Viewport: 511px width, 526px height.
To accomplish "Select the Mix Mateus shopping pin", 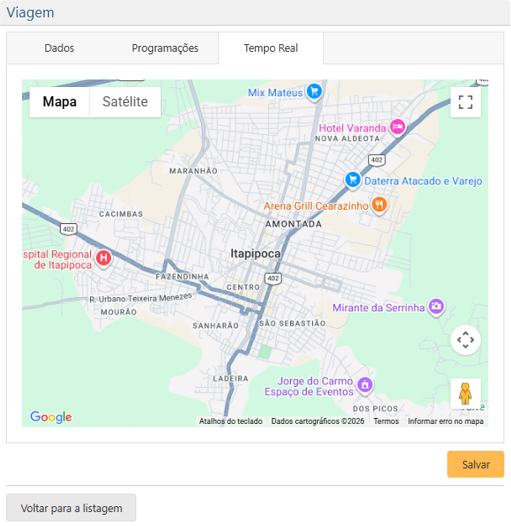I will pos(314,91).
